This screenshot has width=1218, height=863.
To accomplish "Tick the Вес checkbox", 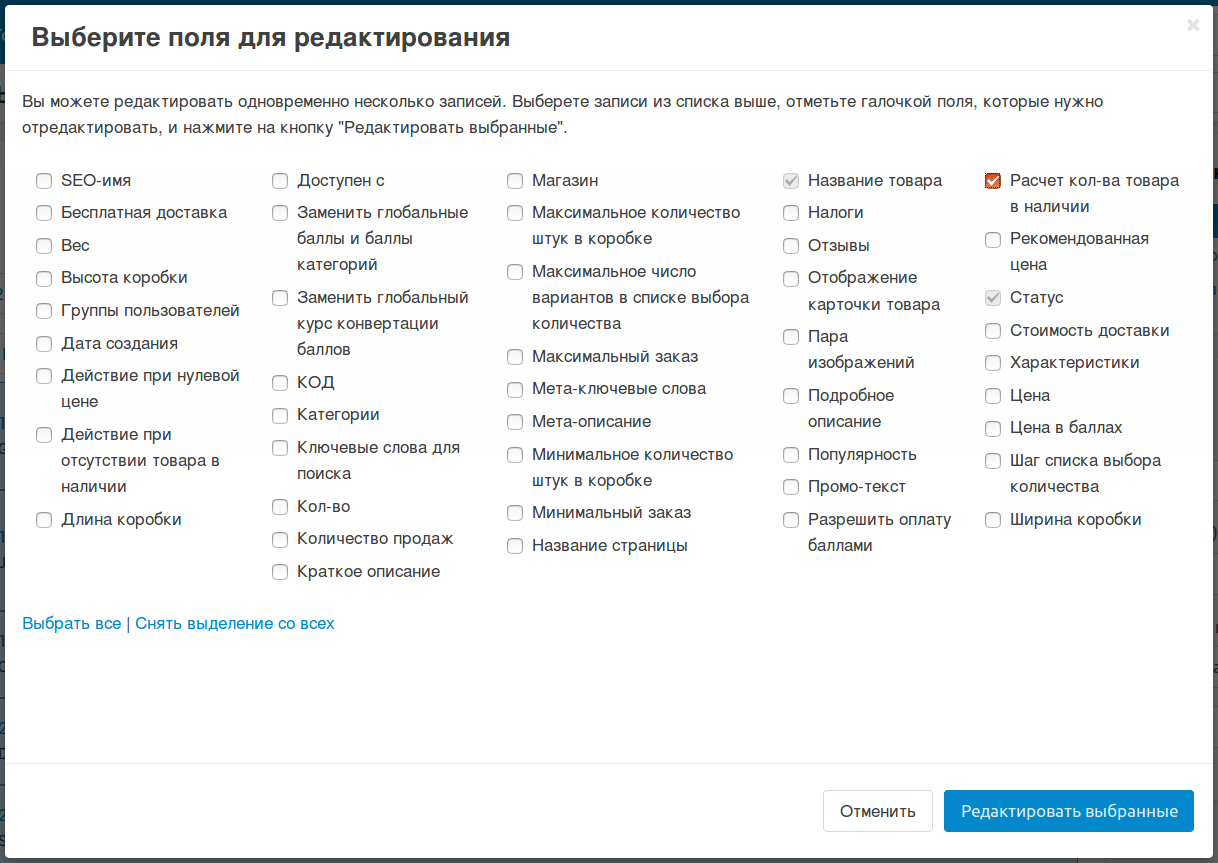I will pos(44,246).
